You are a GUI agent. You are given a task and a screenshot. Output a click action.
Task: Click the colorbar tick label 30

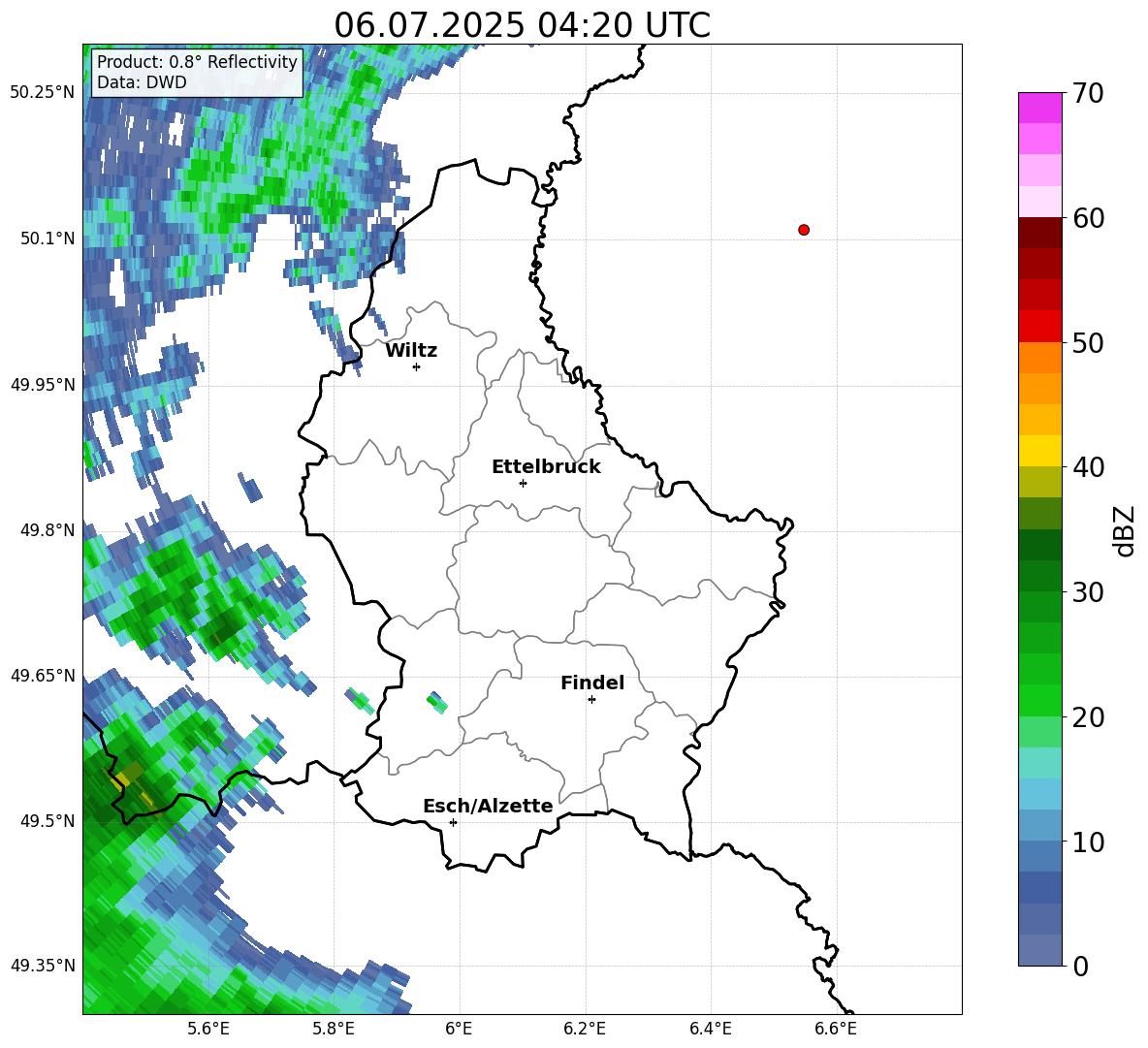click(1088, 592)
